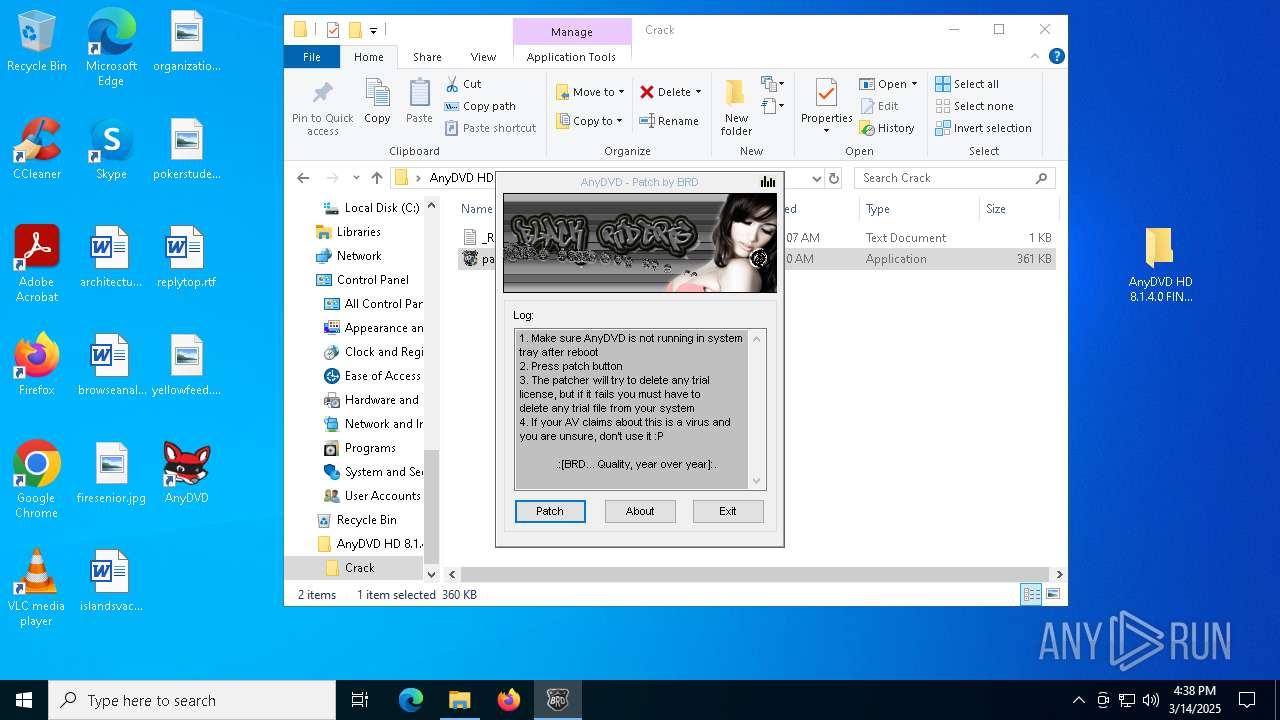1280x720 pixels.
Task: Select Network in navigation pane
Action: pos(348,256)
